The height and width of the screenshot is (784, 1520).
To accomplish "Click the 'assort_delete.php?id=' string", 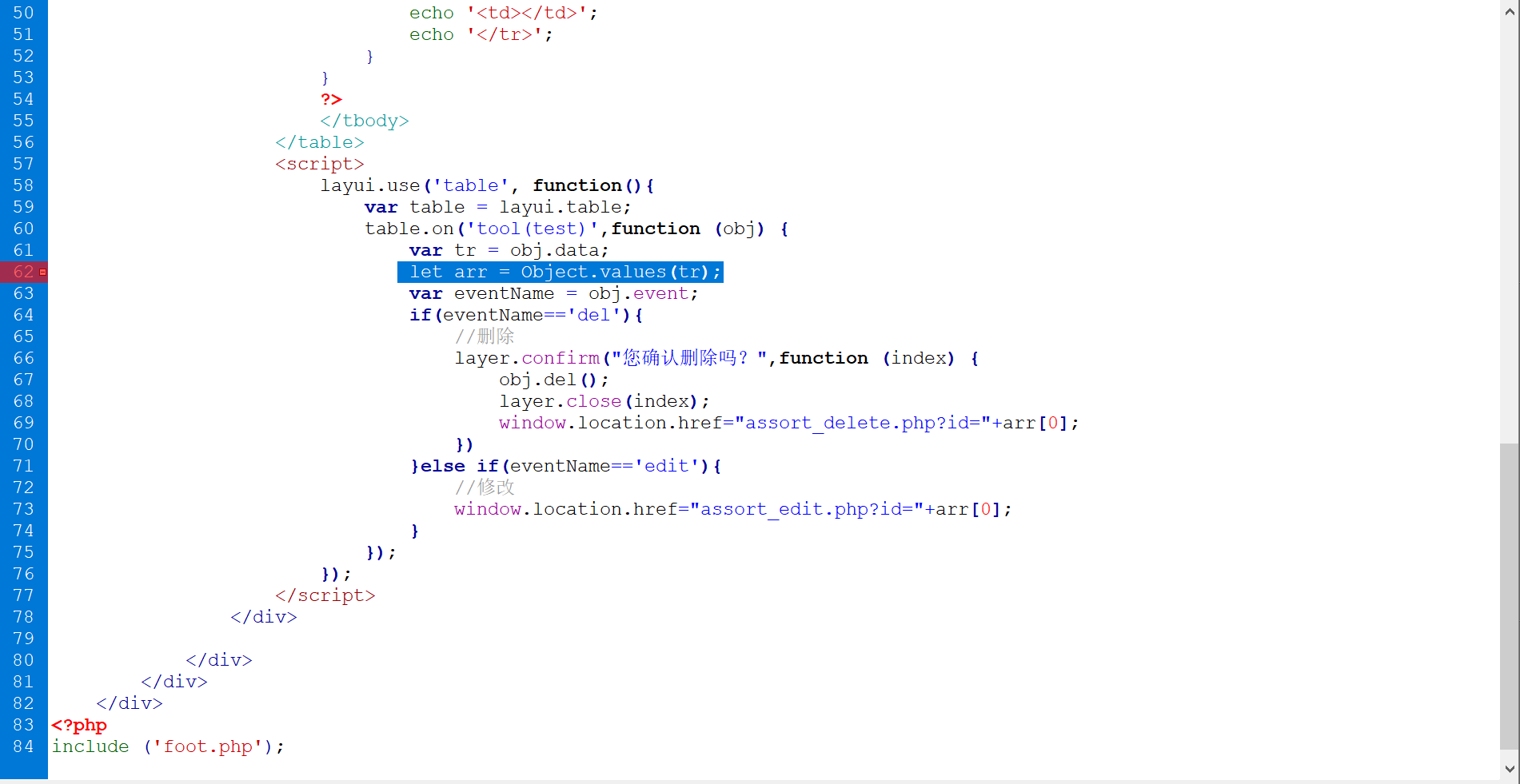I will pyautogui.click(x=864, y=423).
